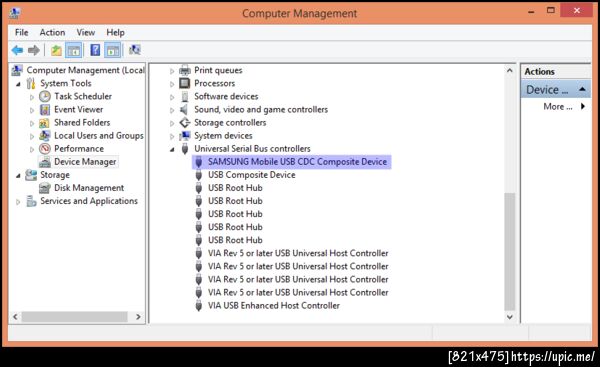Screen dimensions: 600x367
Task: Toggle the Show/Hide Action Pane toolbar icon
Action: (113, 50)
